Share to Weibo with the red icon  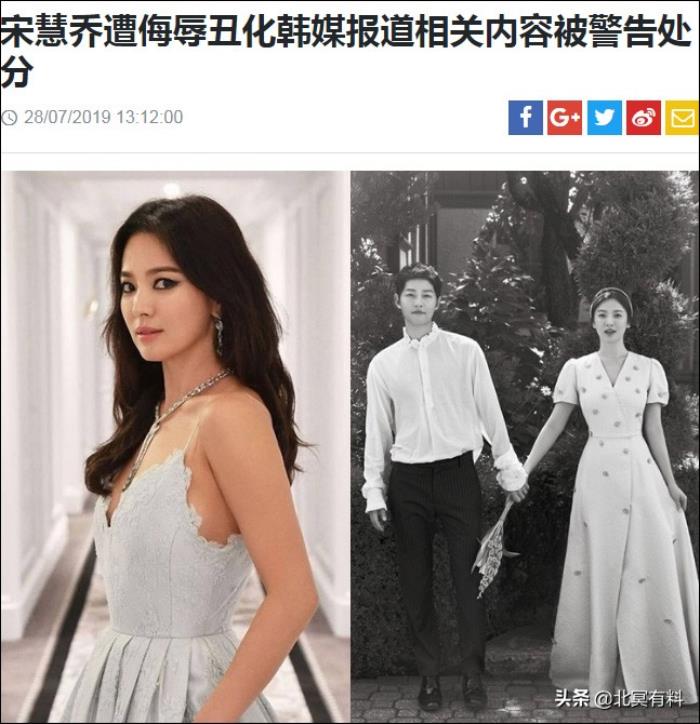tap(644, 117)
